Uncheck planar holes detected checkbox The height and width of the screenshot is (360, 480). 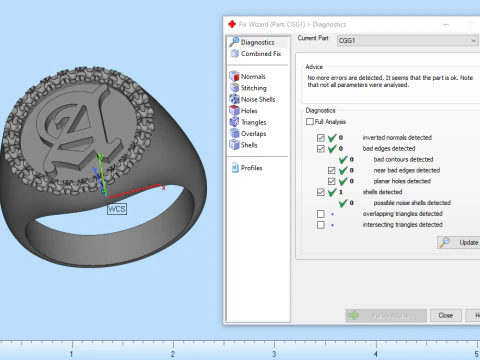pyautogui.click(x=331, y=181)
